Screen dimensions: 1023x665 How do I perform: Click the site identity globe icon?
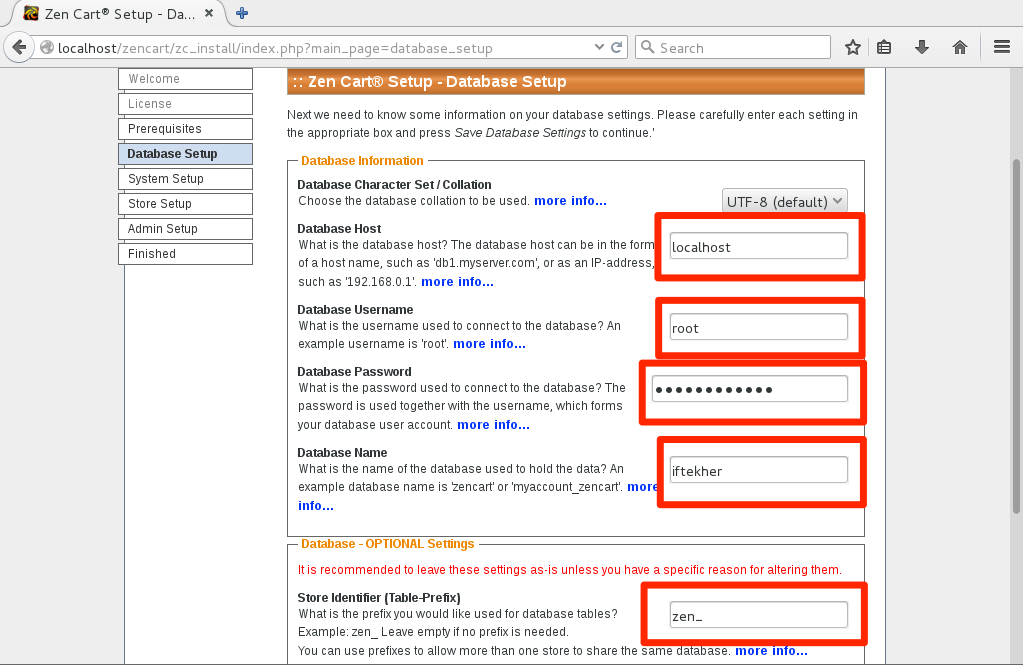tap(46, 48)
